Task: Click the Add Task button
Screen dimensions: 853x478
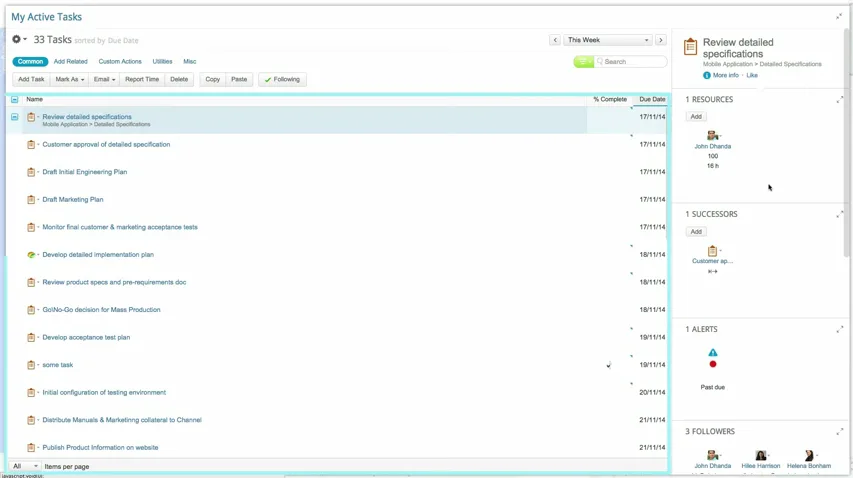Action: (x=31, y=79)
